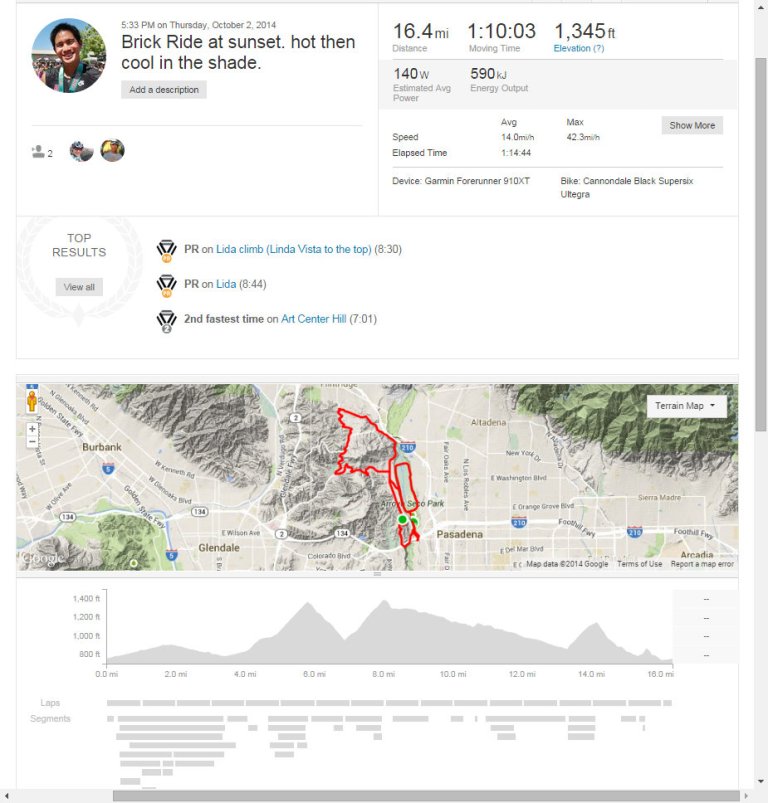
Task: Open the athlete's profile photo
Action: click(69, 55)
